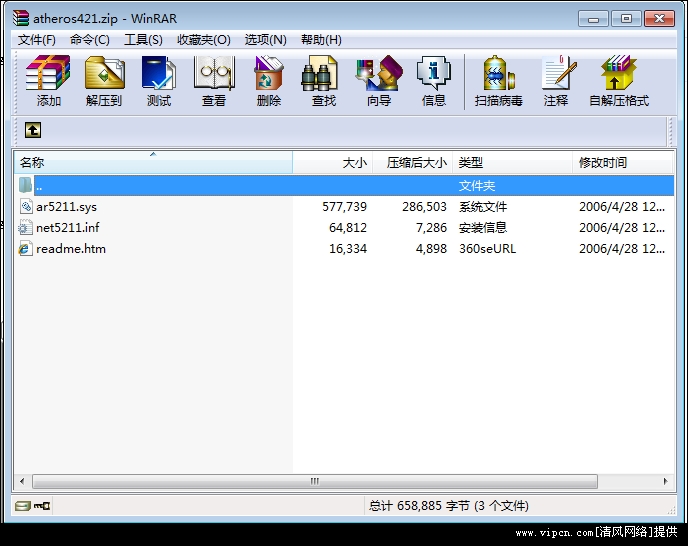Click the 自解压格式 (SFX) icon
Screen dimensions: 688x546
pyautogui.click(x=619, y=81)
